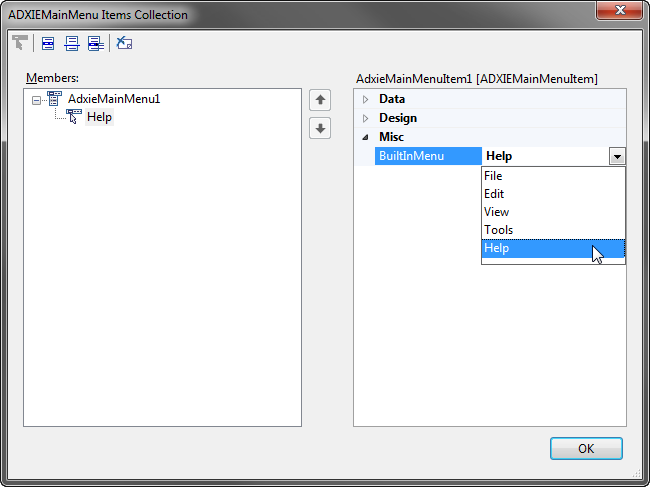Toggle the BuiltInMenu dropdown arrow
The image size is (650, 487).
(x=617, y=157)
